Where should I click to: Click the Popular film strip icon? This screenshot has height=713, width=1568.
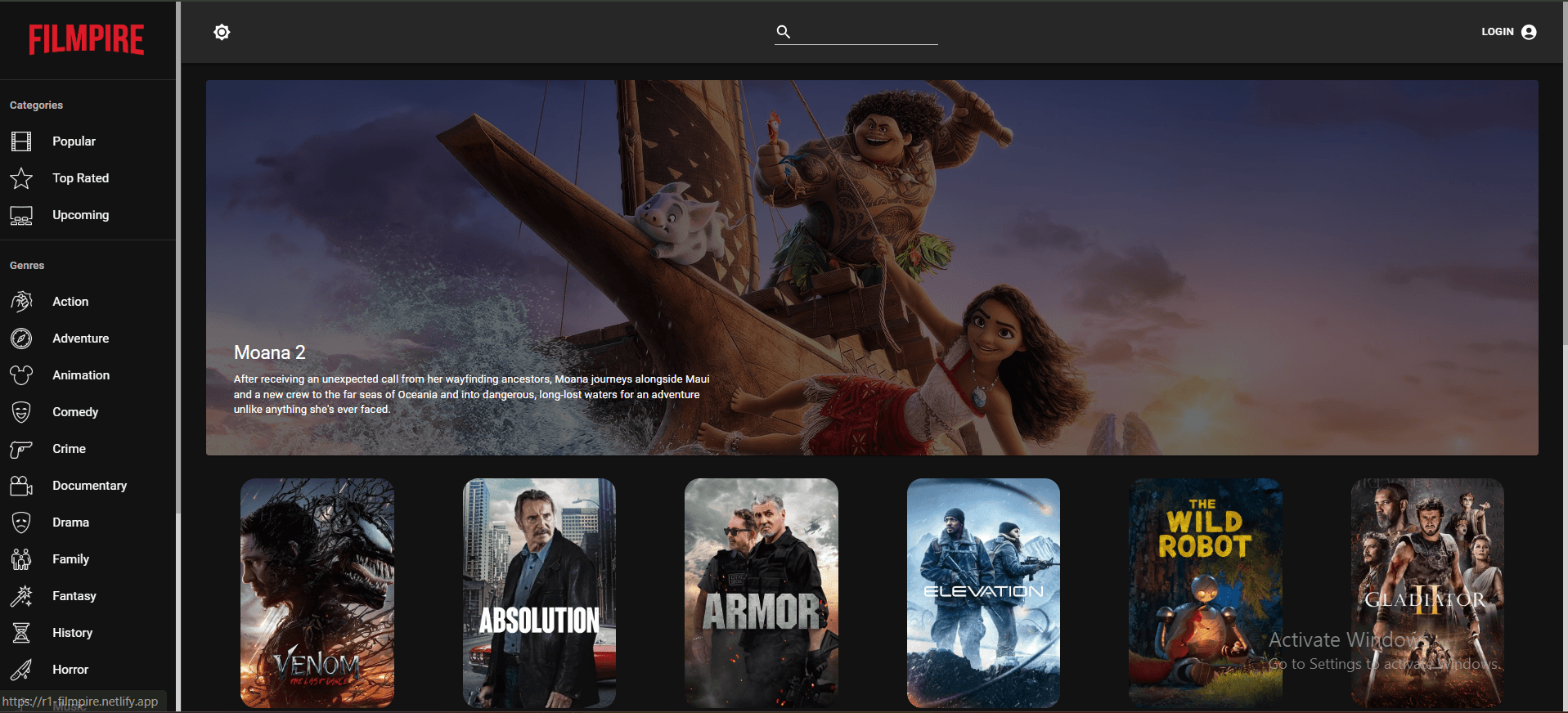click(21, 141)
